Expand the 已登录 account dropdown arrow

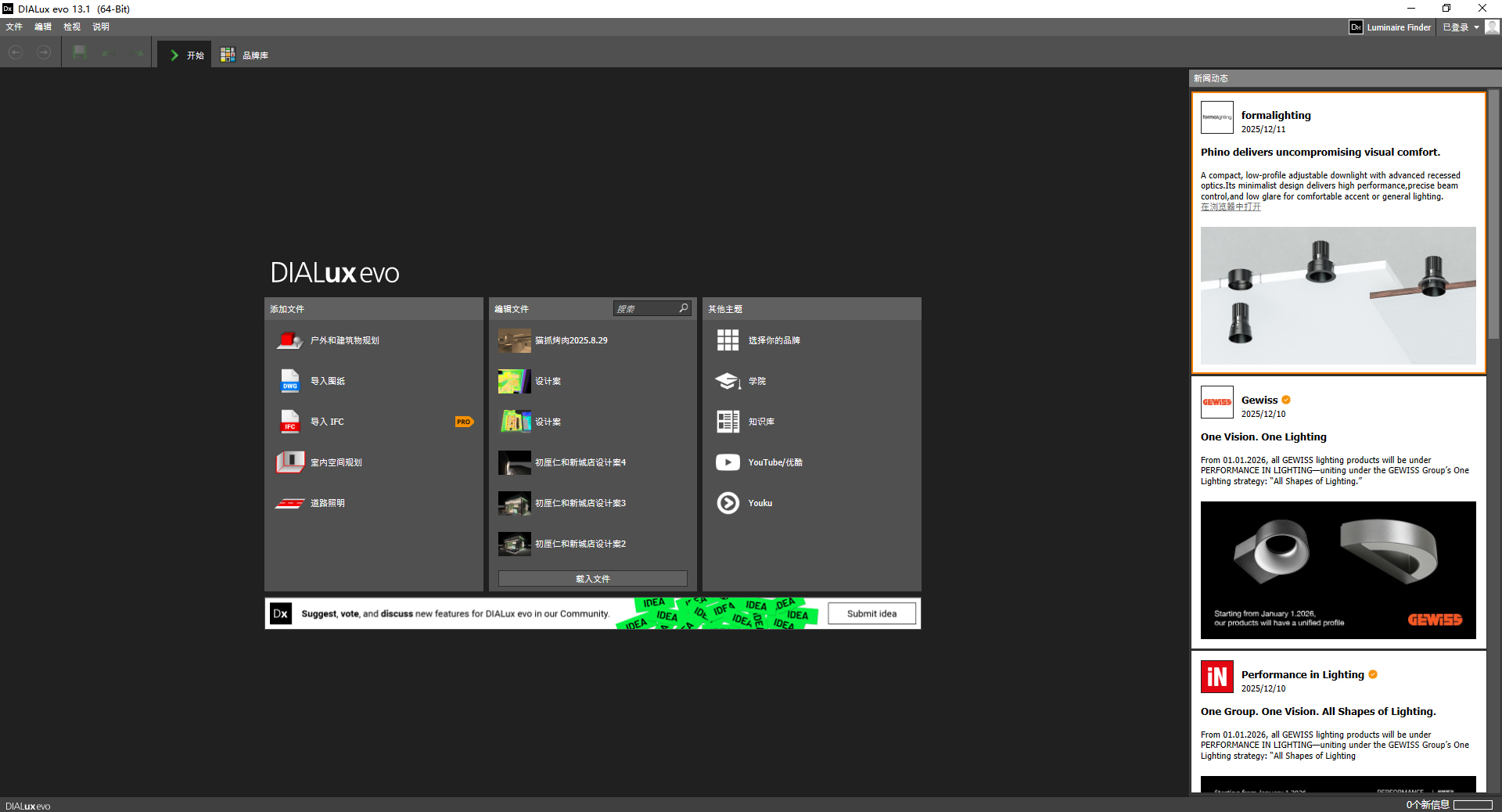click(x=1476, y=27)
